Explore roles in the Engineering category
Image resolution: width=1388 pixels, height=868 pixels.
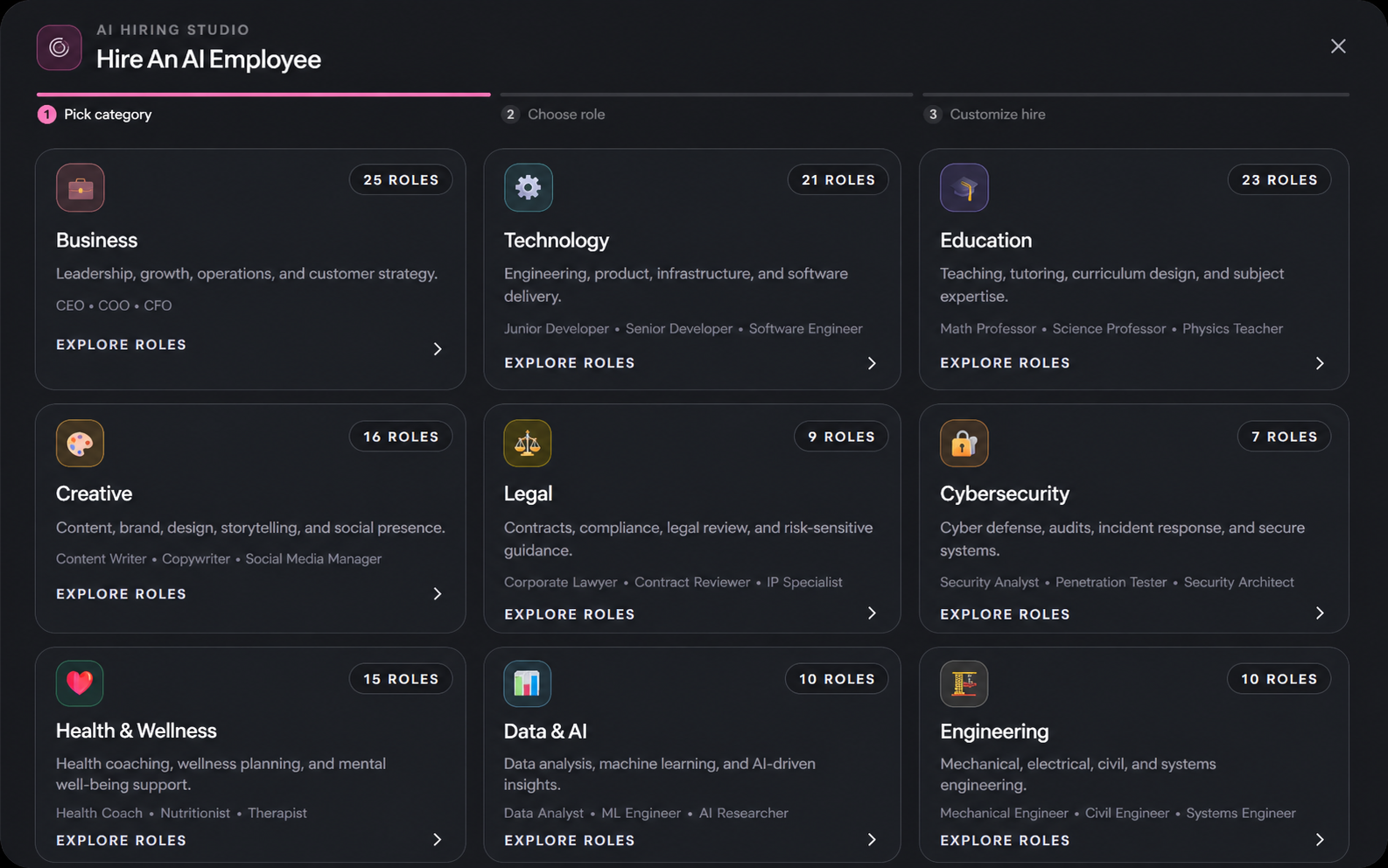click(1005, 841)
